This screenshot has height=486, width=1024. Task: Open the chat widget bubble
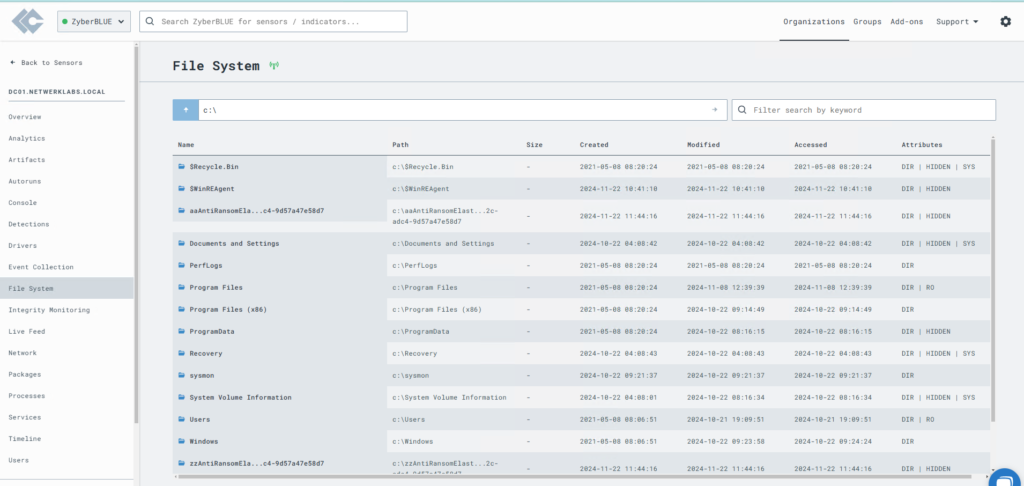coord(1006,478)
